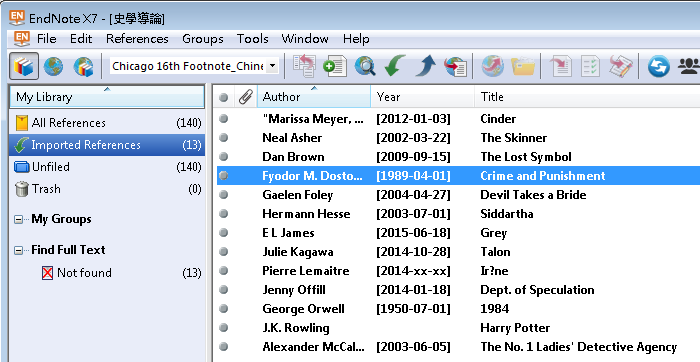Screen dimensions: 700x362
Task: Click the Harry Potter title cell
Action: (515, 328)
